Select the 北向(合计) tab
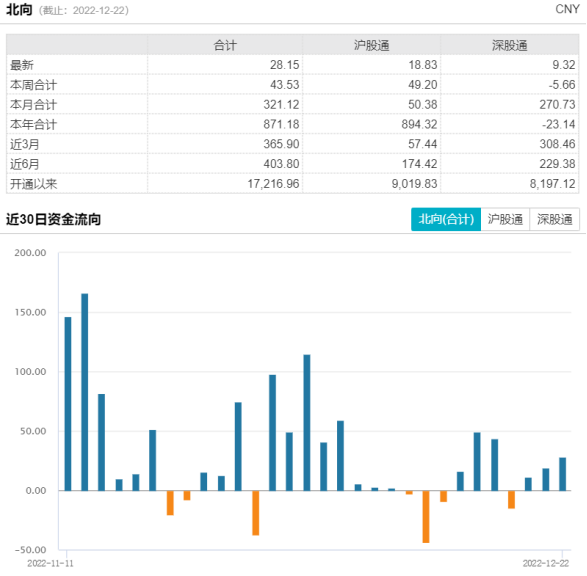This screenshot has height=576, width=587. pyautogui.click(x=445, y=219)
